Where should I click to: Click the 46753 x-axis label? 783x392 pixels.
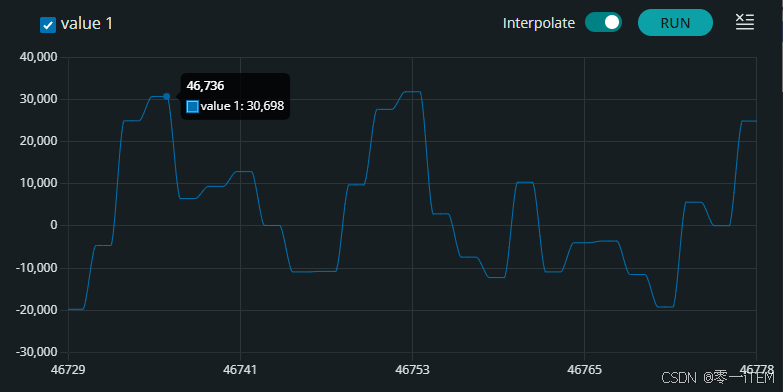click(x=412, y=370)
